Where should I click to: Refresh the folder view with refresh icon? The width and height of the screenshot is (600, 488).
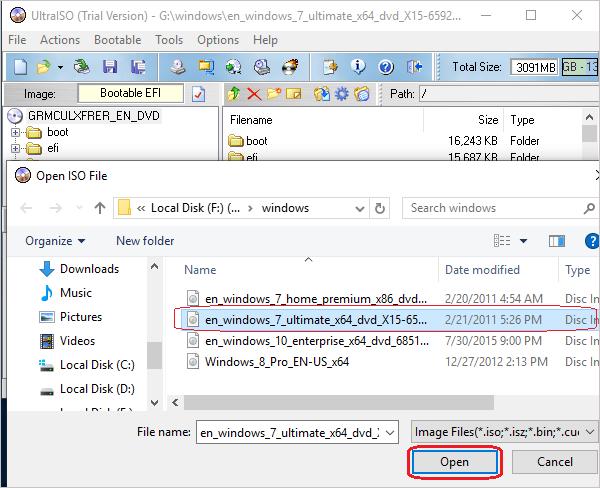click(380, 209)
